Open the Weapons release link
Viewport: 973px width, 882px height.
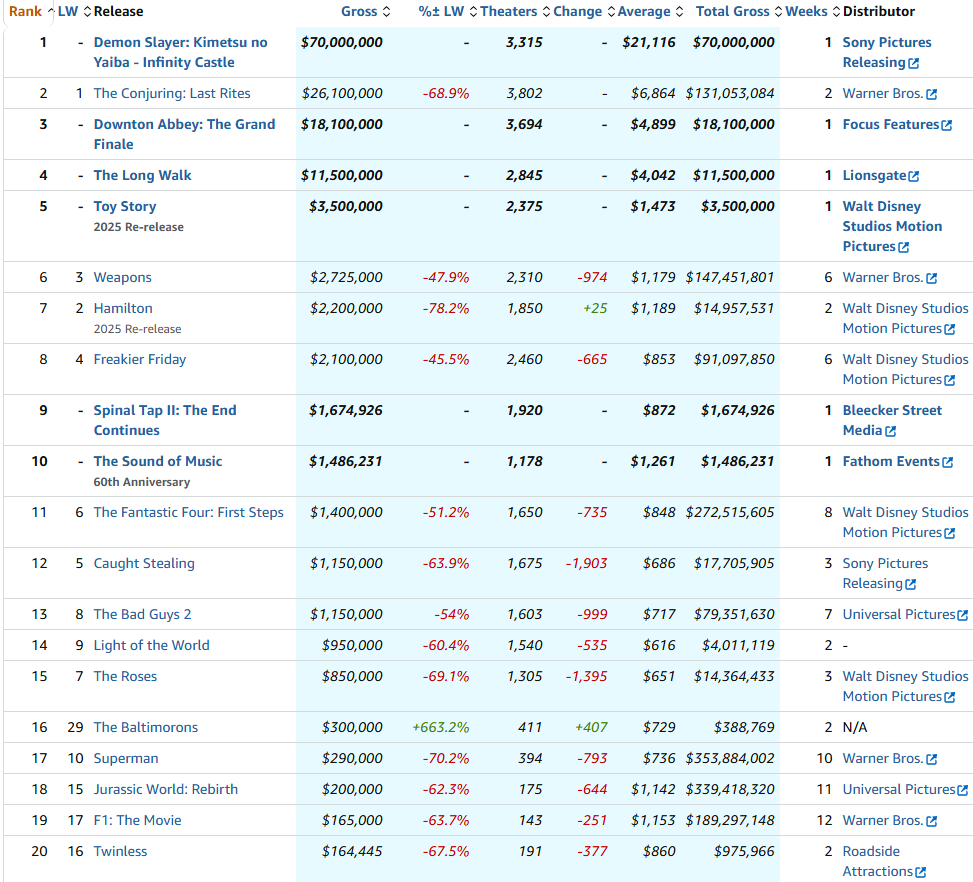(x=122, y=277)
